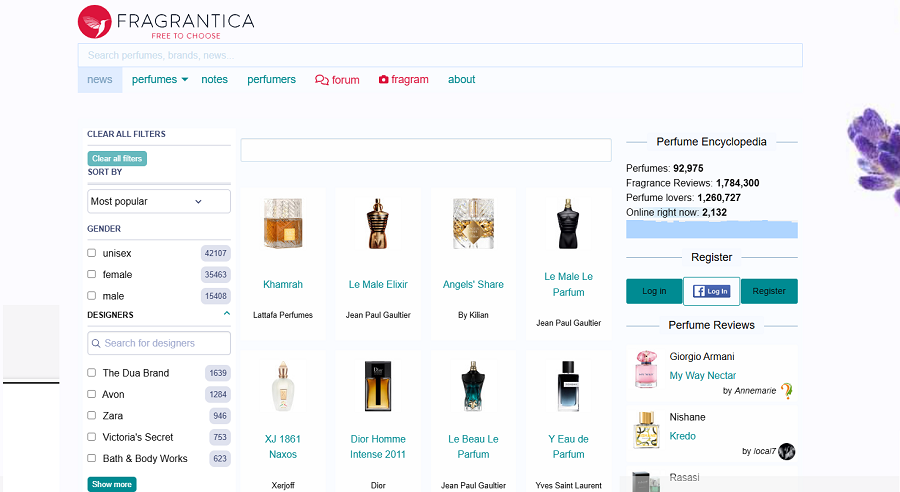Enable the unisex gender filter
The width and height of the screenshot is (900, 492).
point(91,253)
